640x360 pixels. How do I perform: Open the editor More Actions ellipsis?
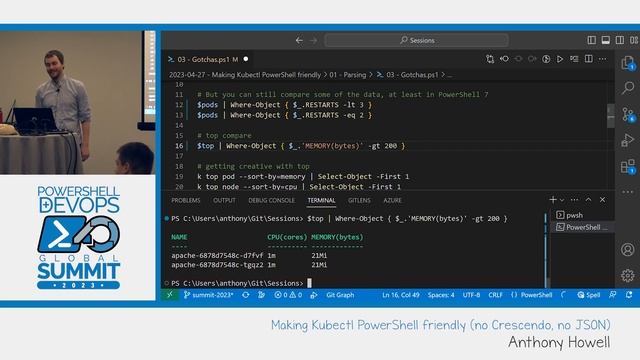[602, 59]
